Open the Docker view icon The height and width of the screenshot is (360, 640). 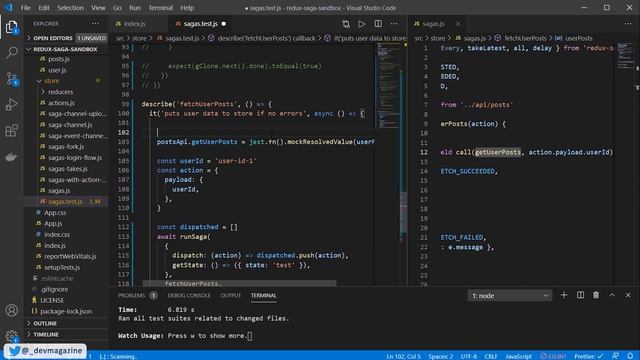click(x=11, y=157)
